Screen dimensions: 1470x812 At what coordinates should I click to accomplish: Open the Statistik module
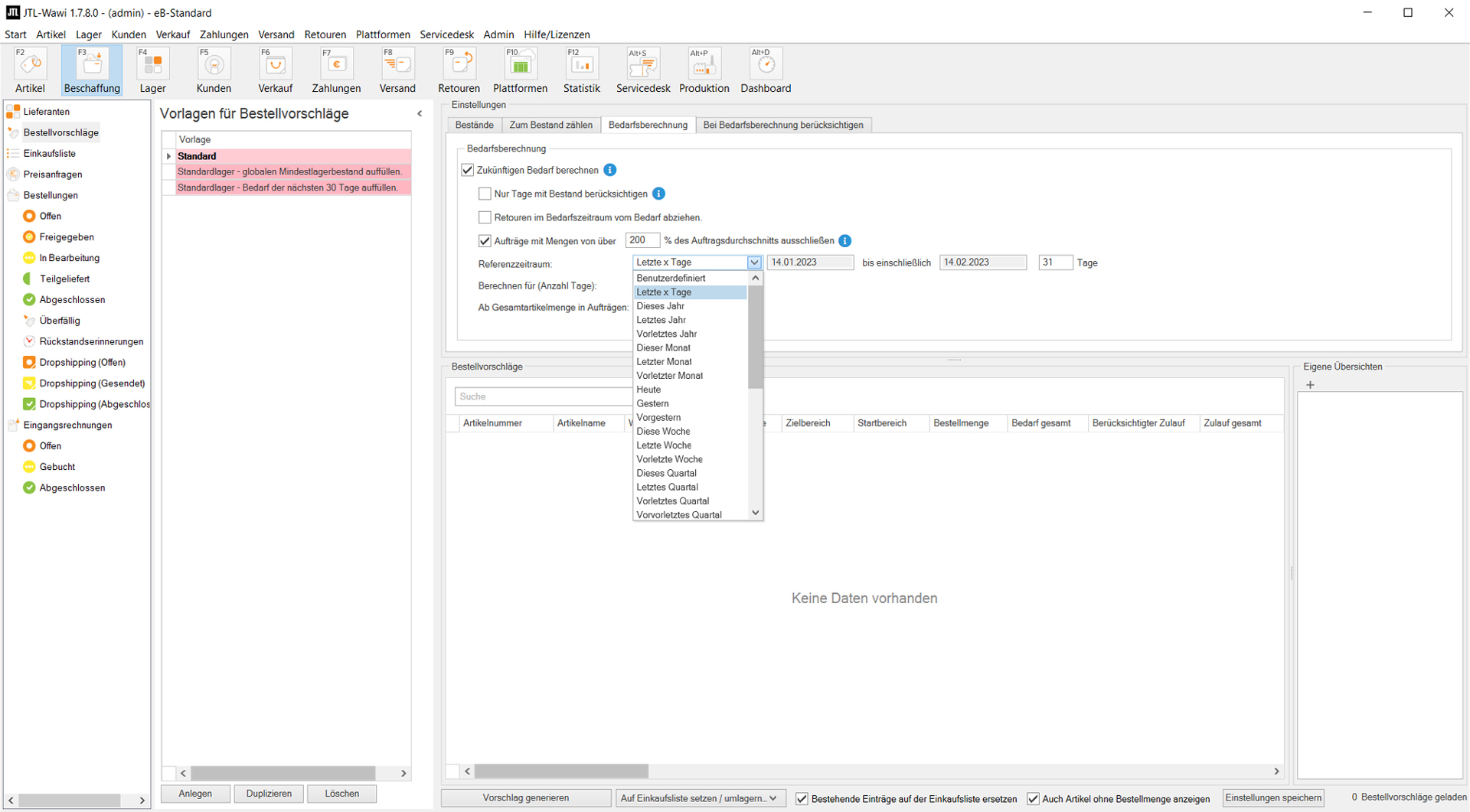581,70
